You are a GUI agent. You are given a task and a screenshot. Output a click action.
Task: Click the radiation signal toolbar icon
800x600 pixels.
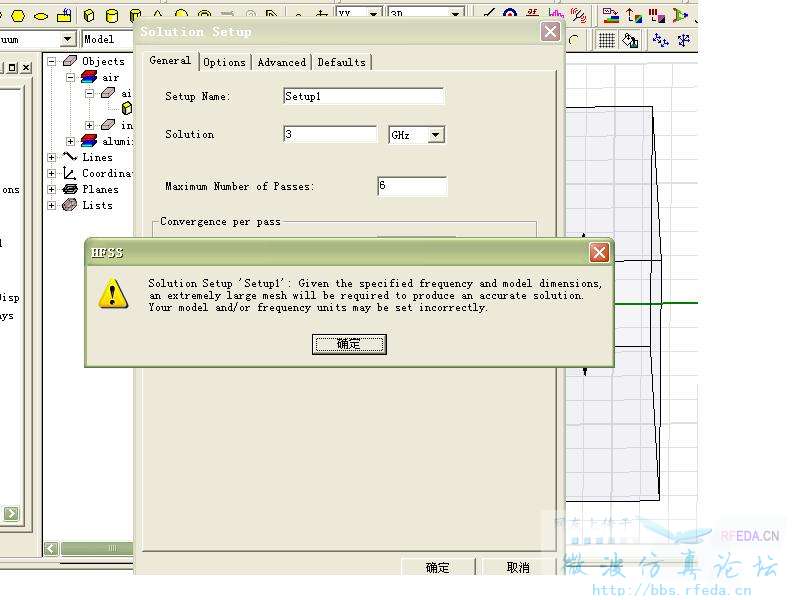pos(578,15)
